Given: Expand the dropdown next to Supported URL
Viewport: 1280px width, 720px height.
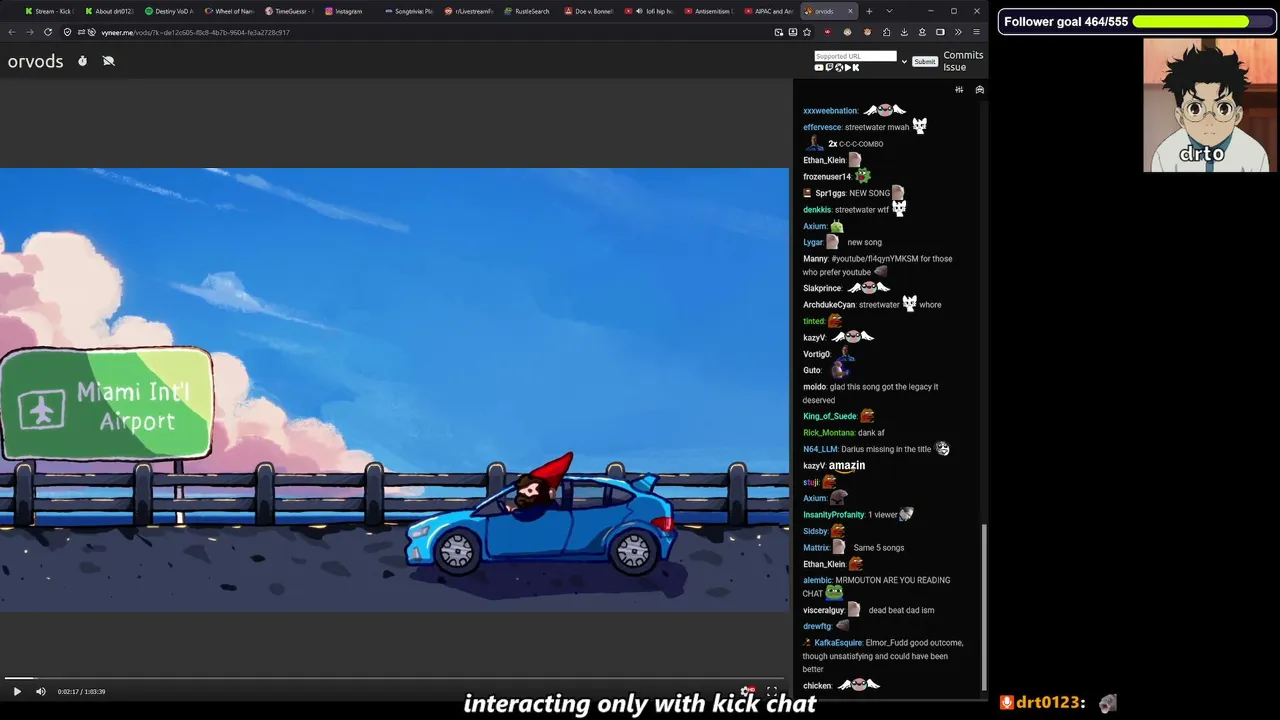Looking at the screenshot, I should coord(904,61).
